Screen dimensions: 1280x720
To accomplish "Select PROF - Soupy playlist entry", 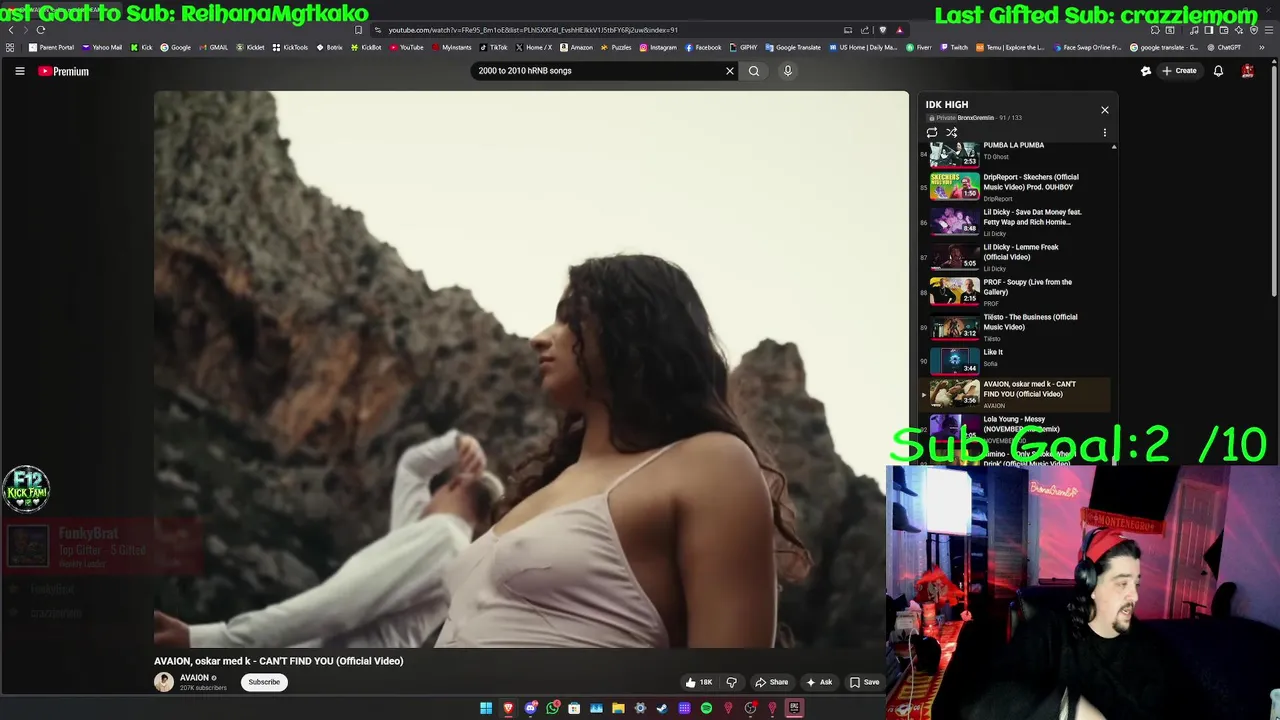I will pos(1015,292).
